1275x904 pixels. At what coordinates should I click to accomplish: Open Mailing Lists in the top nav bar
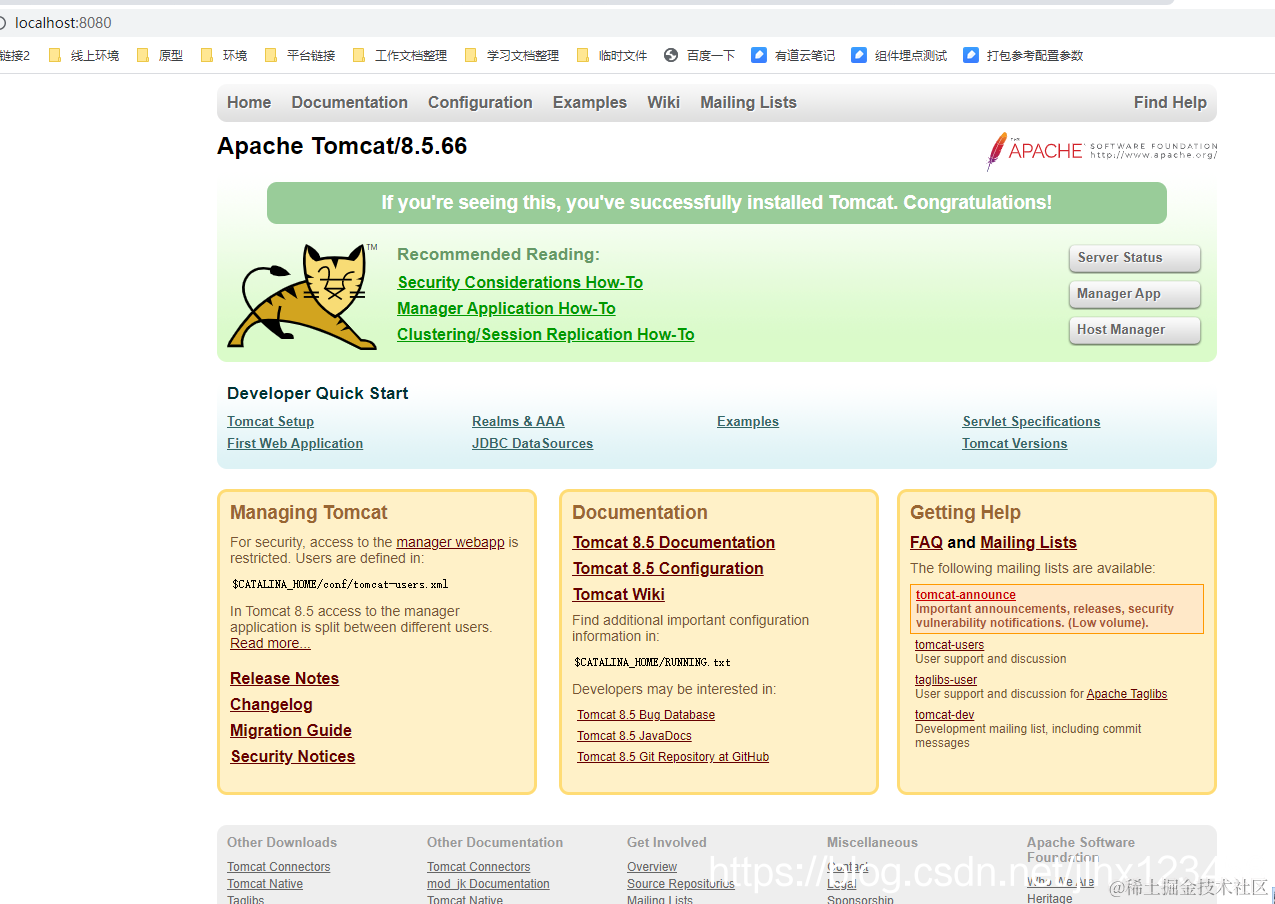click(749, 102)
